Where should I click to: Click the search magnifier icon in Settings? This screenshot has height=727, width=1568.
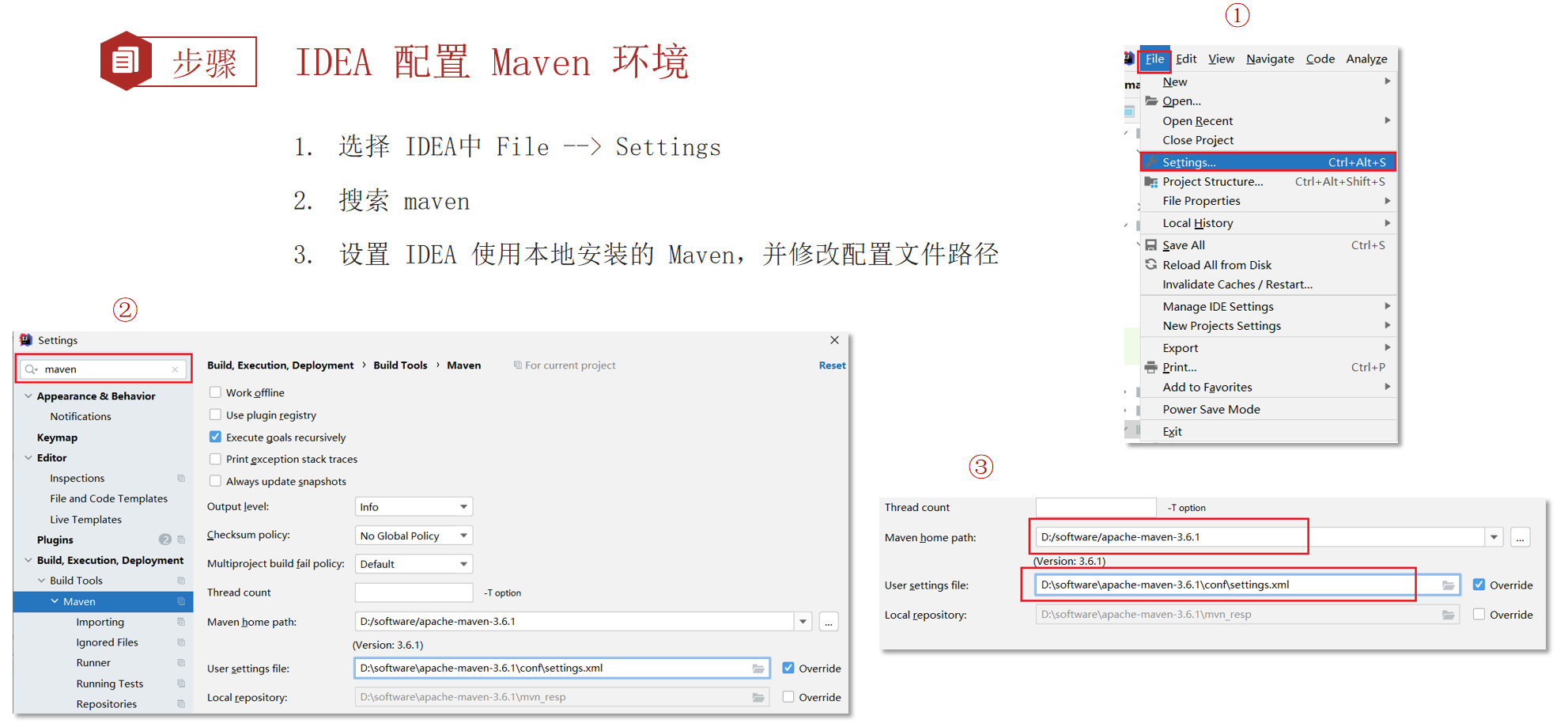[32, 369]
